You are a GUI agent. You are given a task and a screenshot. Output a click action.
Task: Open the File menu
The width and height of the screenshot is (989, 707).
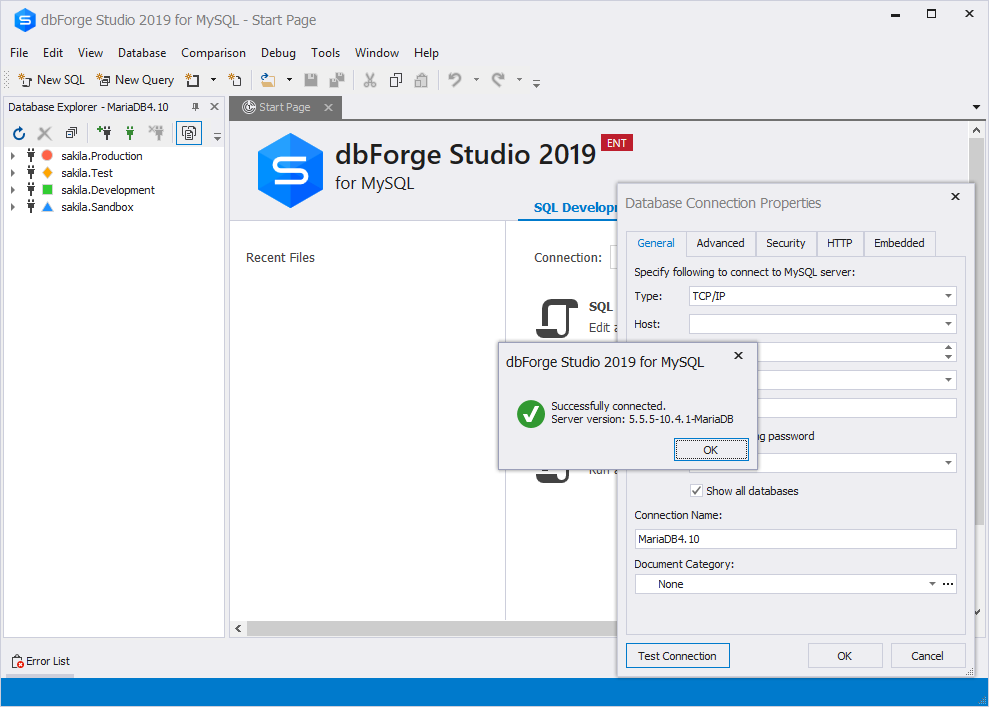click(19, 53)
